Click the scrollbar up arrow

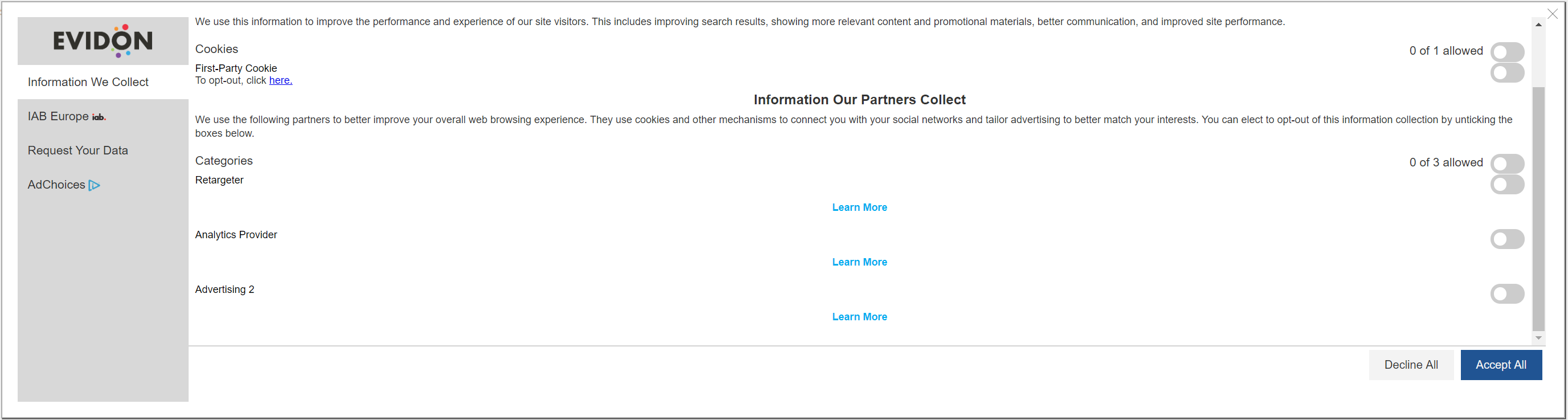[x=1538, y=25]
